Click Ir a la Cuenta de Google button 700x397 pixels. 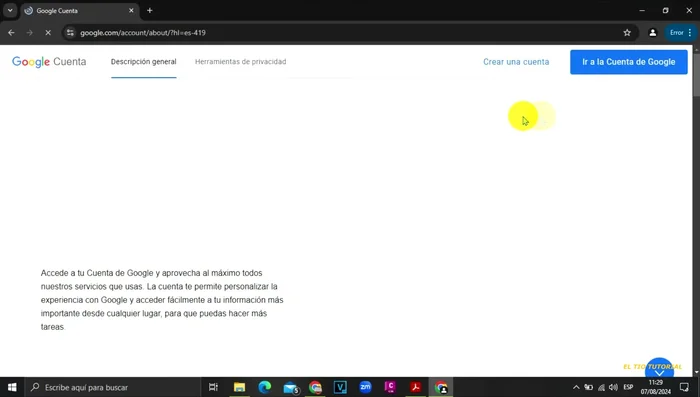pos(629,62)
